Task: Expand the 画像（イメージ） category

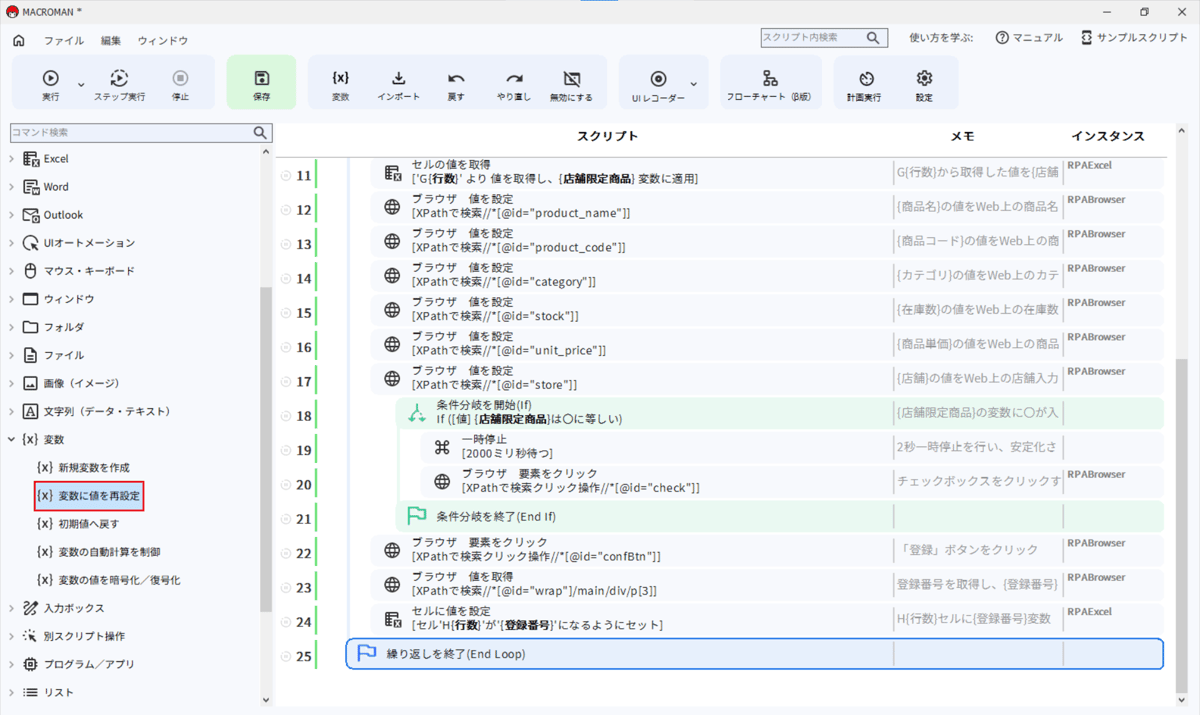Action: point(12,383)
